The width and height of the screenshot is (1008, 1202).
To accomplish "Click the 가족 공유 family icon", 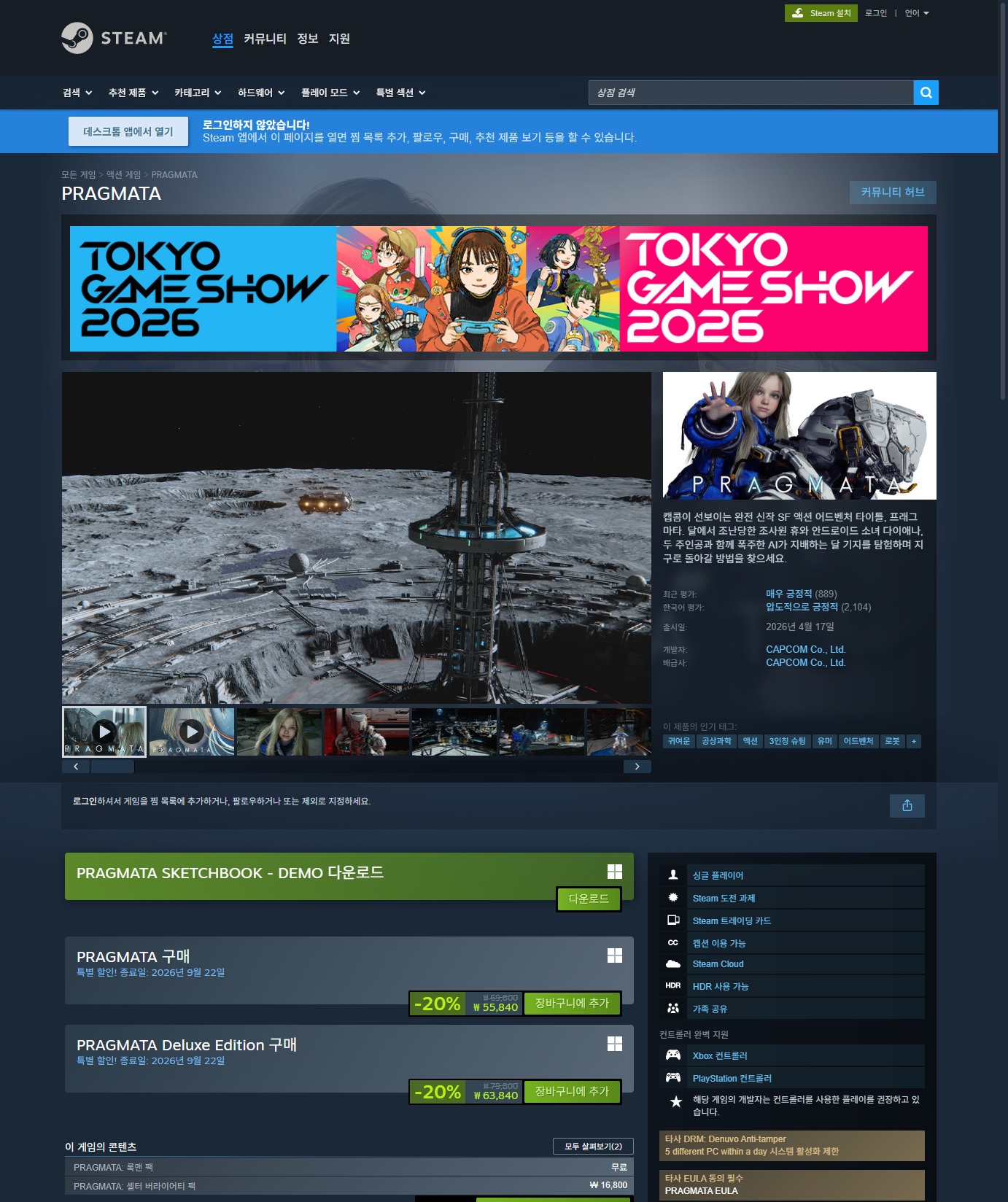I will [673, 1008].
